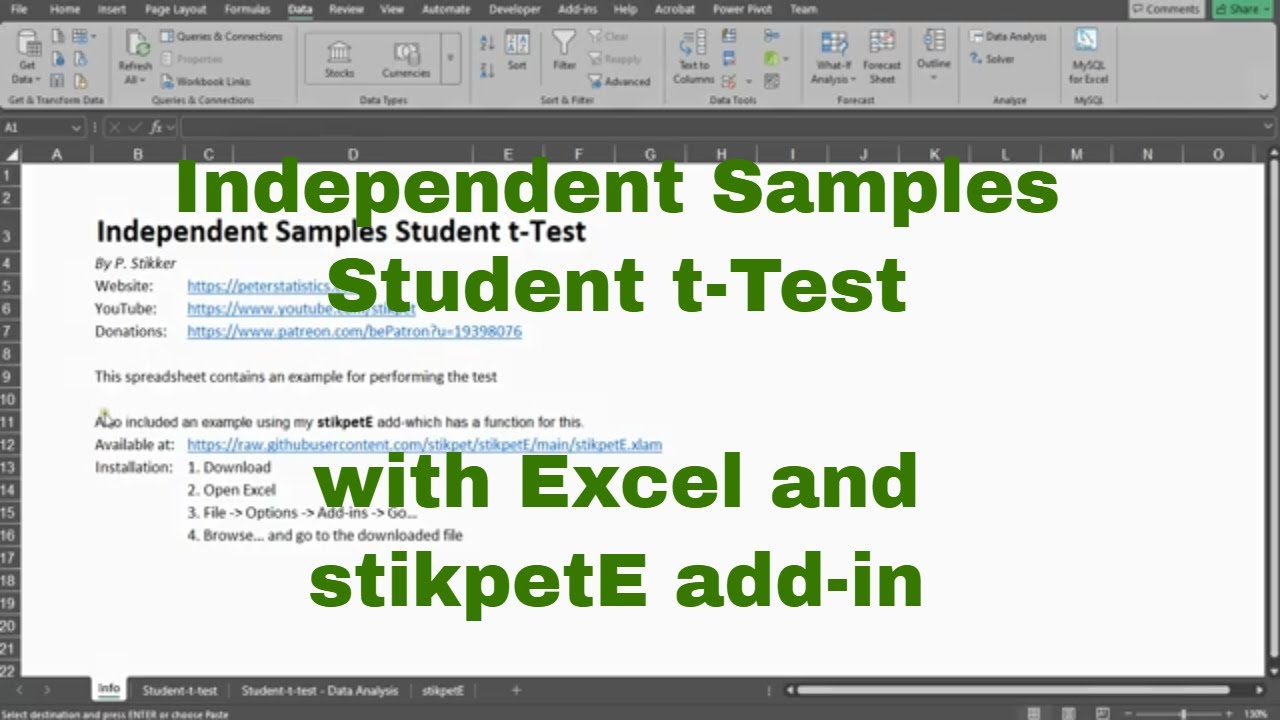This screenshot has width=1280, height=720.
Task: Select all cells corner button
Action: [x=10, y=154]
